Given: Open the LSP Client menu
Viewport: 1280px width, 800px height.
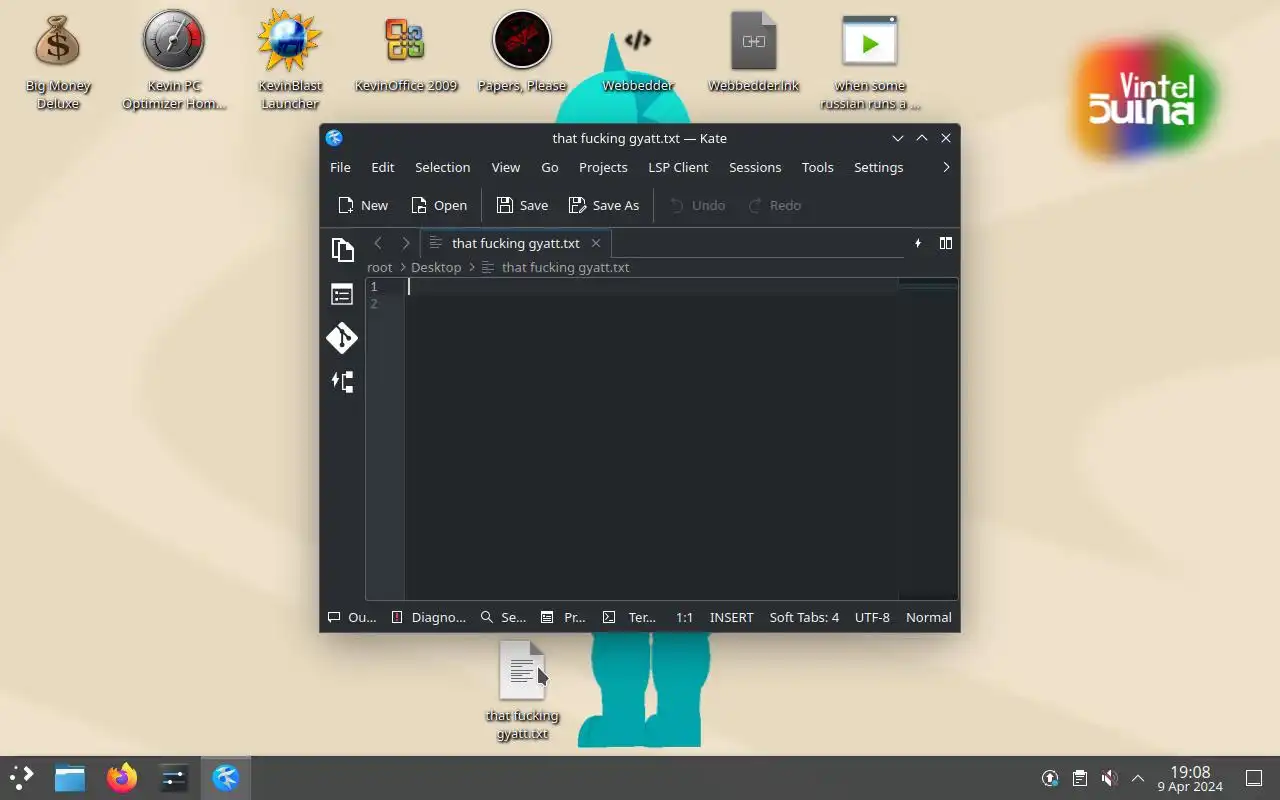Looking at the screenshot, I should tap(678, 167).
